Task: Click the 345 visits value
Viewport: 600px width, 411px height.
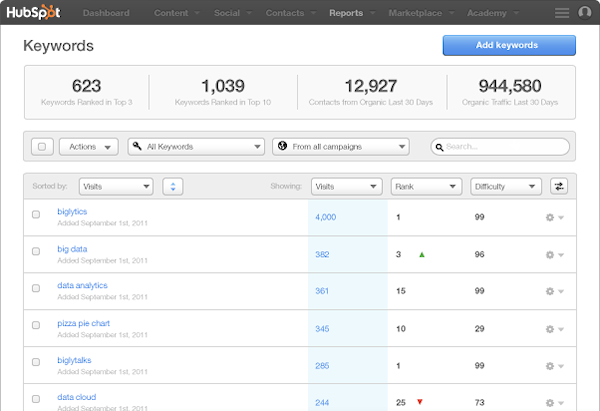Action: point(322,329)
